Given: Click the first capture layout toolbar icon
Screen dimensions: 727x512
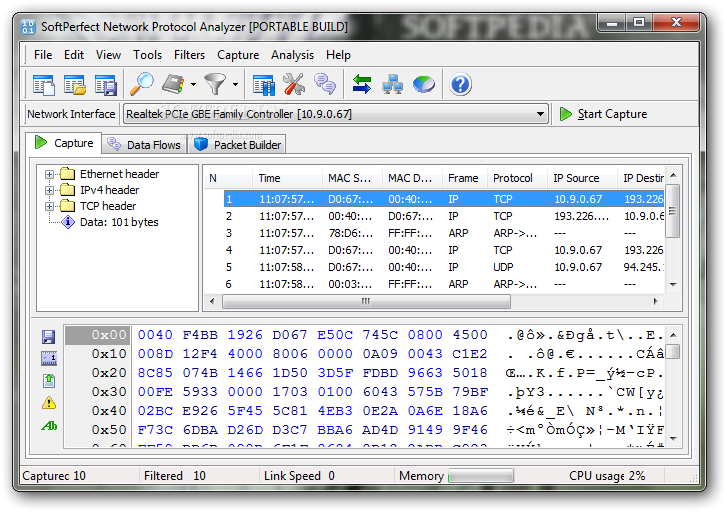Looking at the screenshot, I should pos(44,85).
